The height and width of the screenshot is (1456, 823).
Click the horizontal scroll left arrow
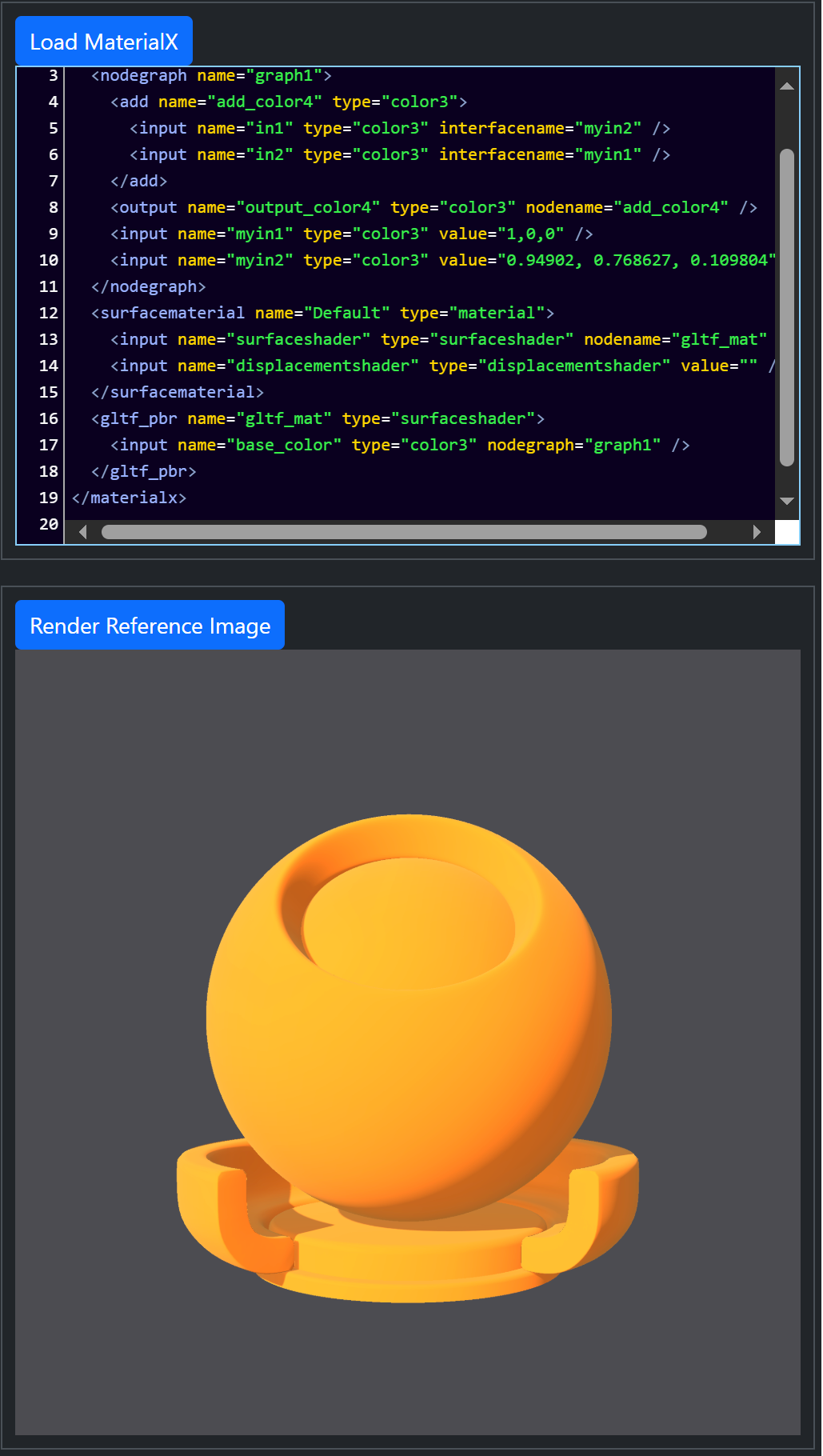[82, 532]
